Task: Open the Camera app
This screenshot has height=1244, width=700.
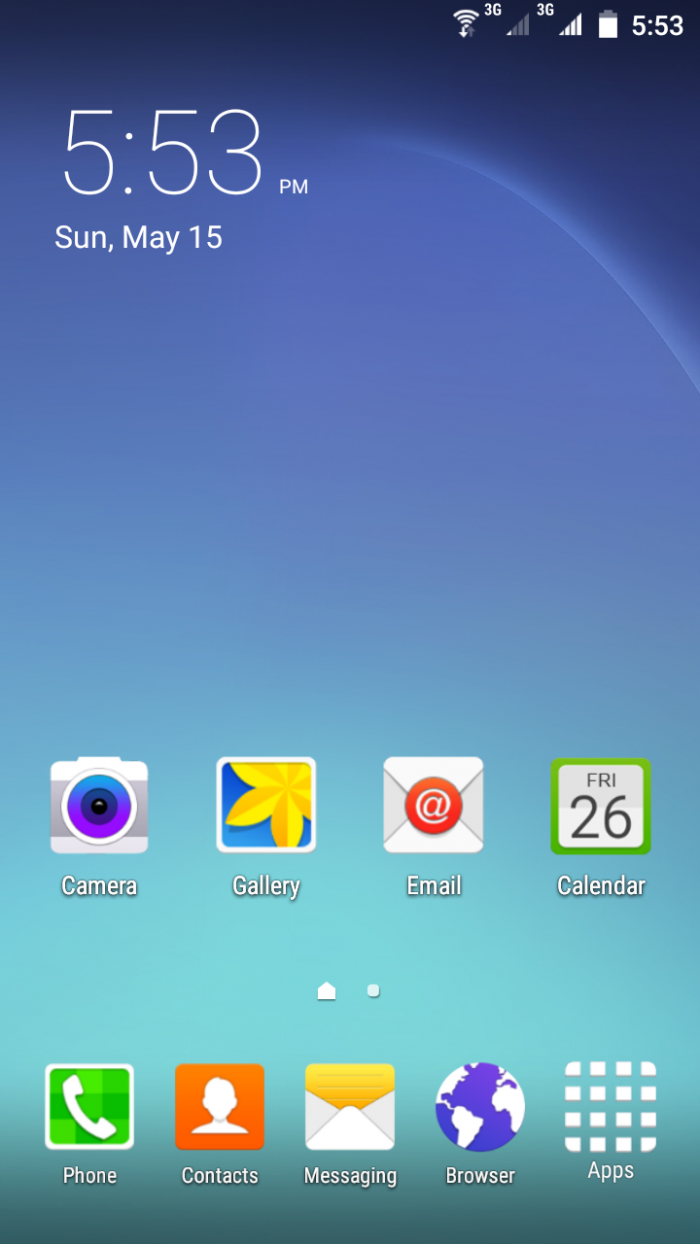Action: [x=99, y=806]
